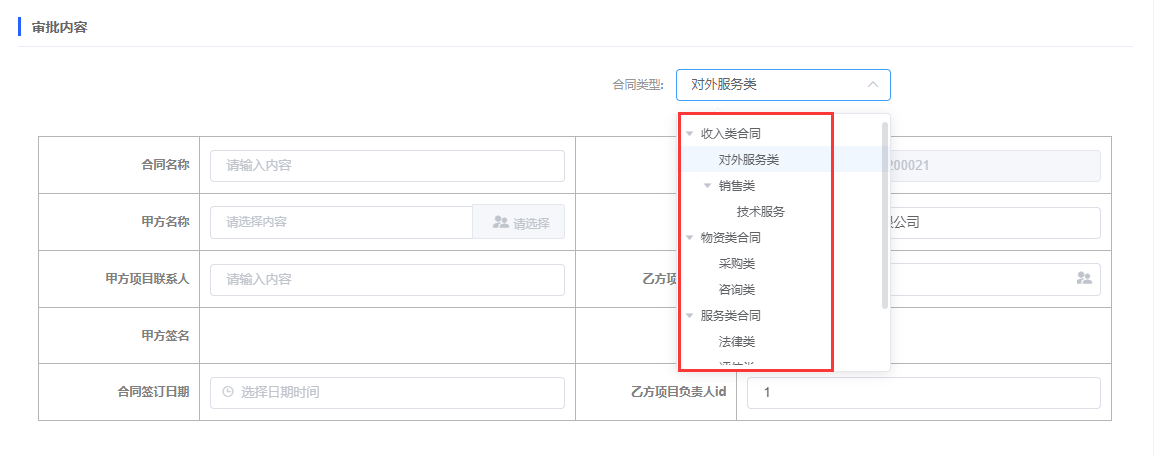Select 对外服务类 in the contract type list
Image resolution: width=1154 pixels, height=456 pixels.
(748, 159)
